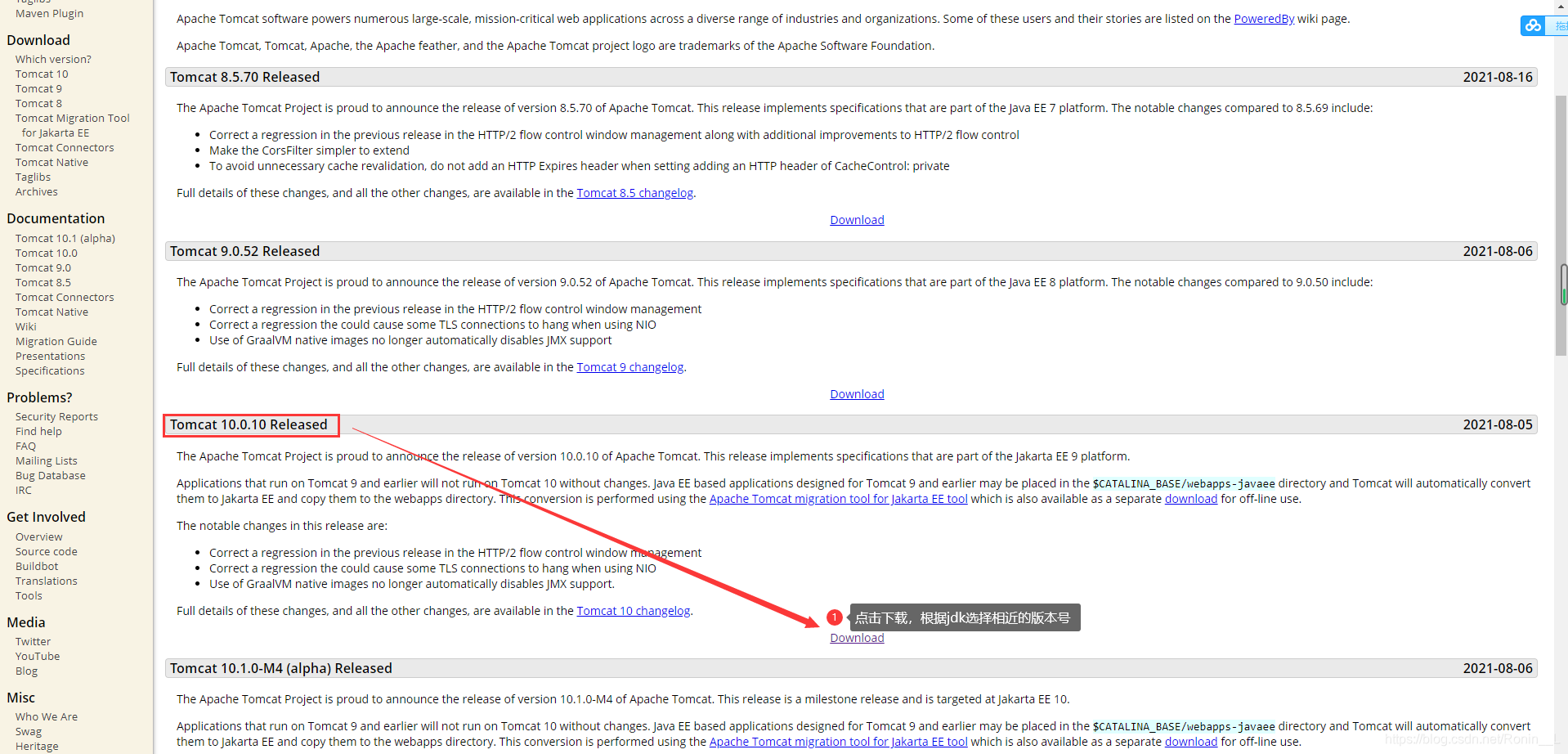Image resolution: width=1568 pixels, height=754 pixels.
Task: Open the Presentations link
Action: [50, 356]
